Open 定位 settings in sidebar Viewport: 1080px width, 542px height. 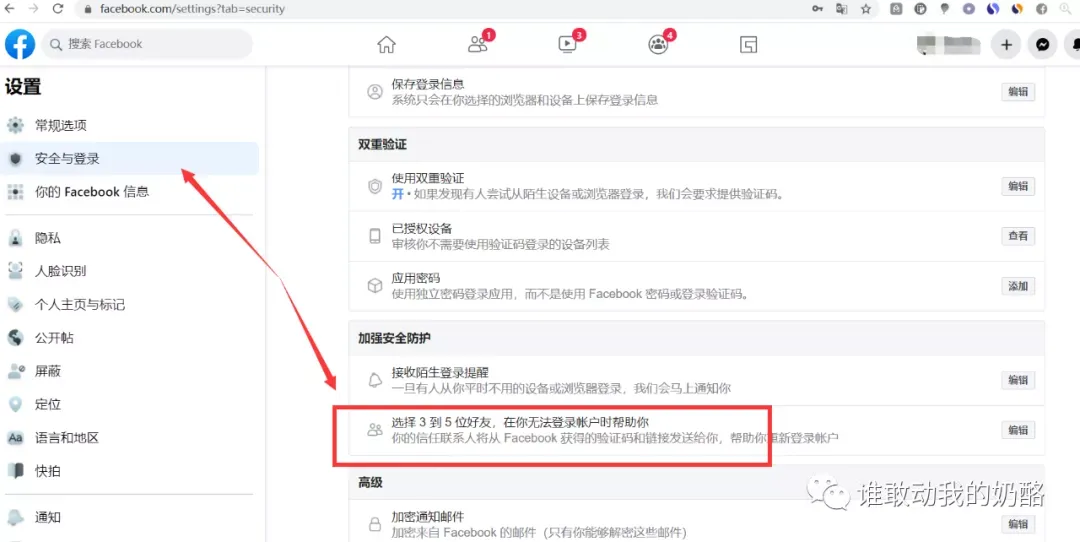[129, 404]
